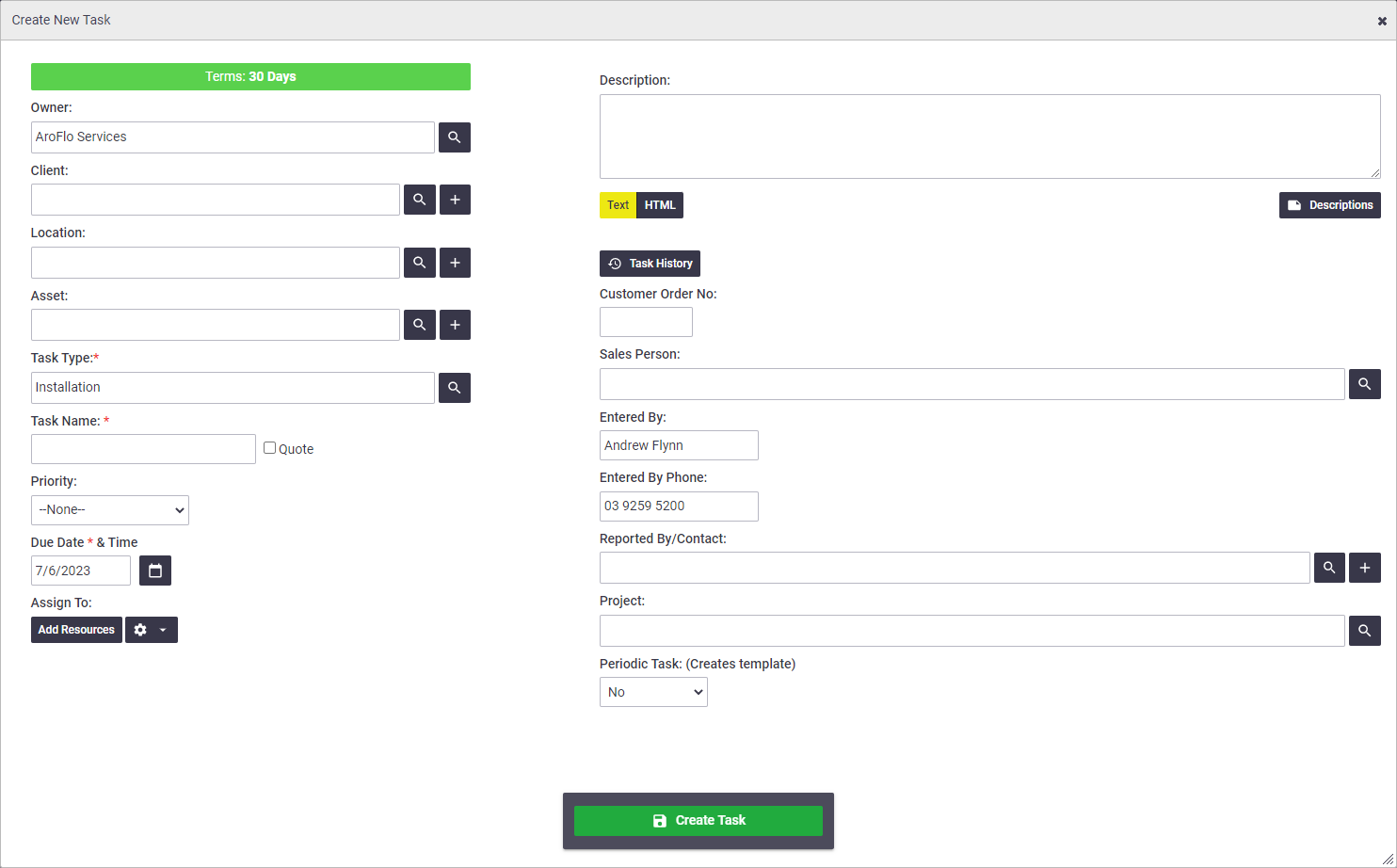Viewport: 1397px width, 868px height.
Task: Close the Create New Task dialog
Action: pos(1382,21)
